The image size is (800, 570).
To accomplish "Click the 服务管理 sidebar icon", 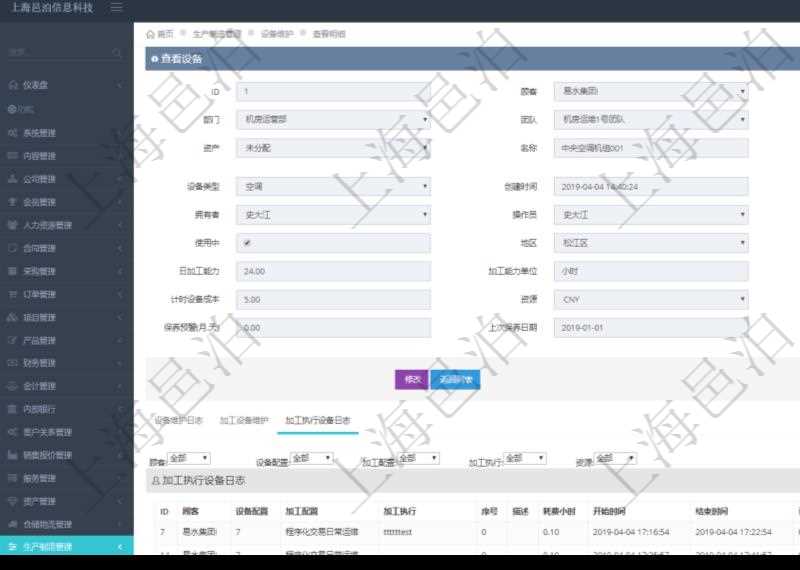I will click(x=13, y=478).
